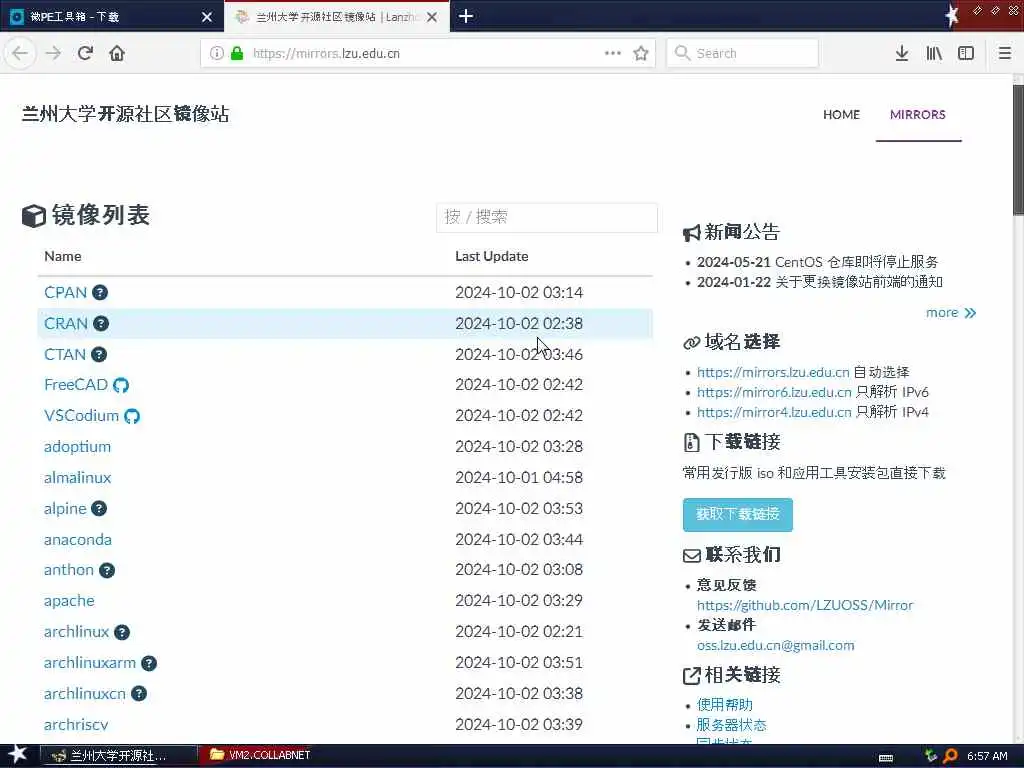Click the help icon next to alpine
The image size is (1024, 768).
pyautogui.click(x=99, y=509)
